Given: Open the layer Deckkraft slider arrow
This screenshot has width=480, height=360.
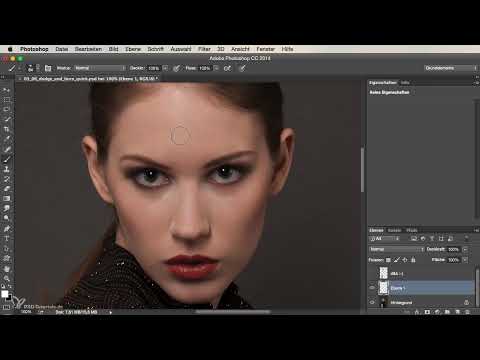Looking at the screenshot, I should pos(465,249).
